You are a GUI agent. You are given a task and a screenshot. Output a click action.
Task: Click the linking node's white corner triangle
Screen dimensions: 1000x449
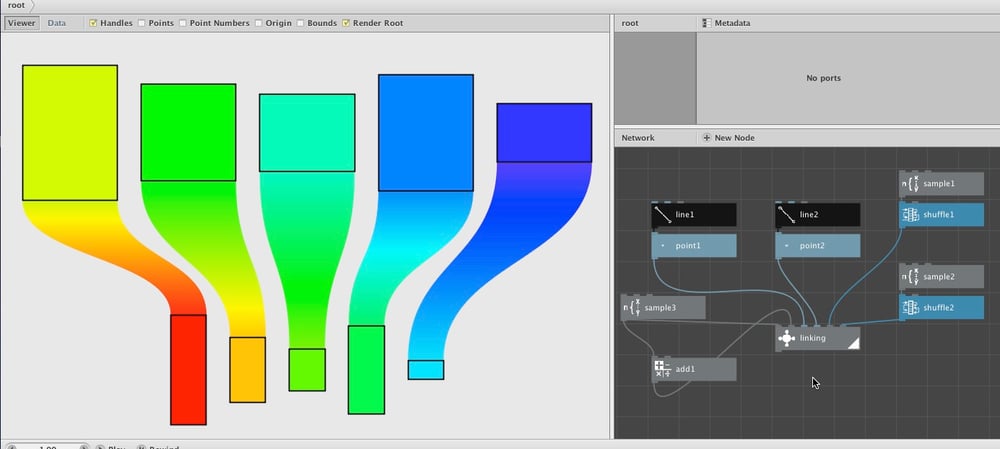click(854, 344)
